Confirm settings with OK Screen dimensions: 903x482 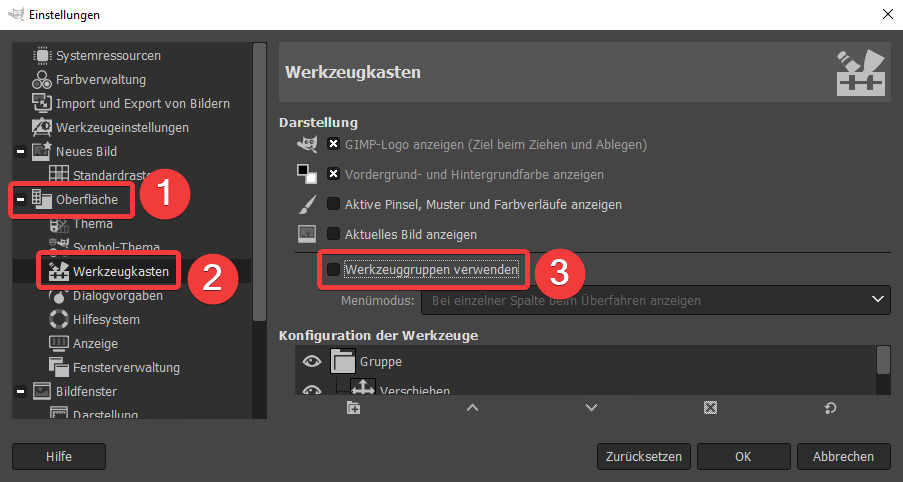click(743, 457)
